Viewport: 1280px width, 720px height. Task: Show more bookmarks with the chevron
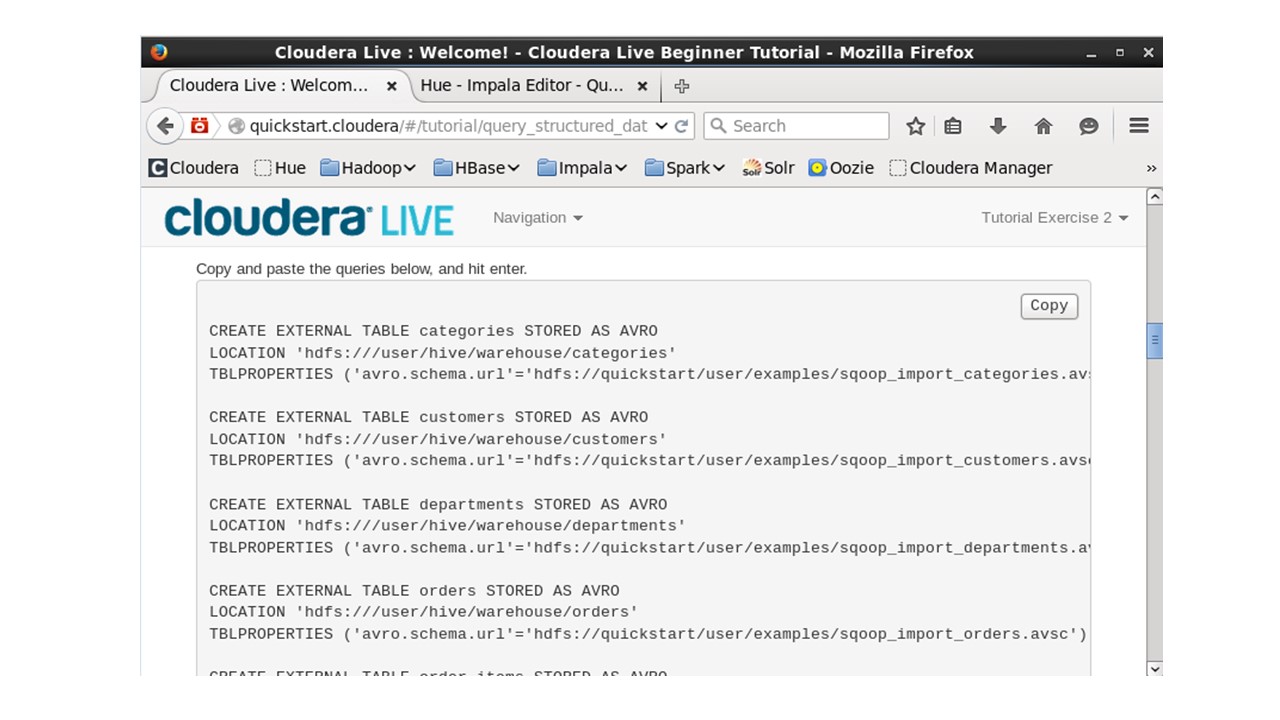[1151, 168]
